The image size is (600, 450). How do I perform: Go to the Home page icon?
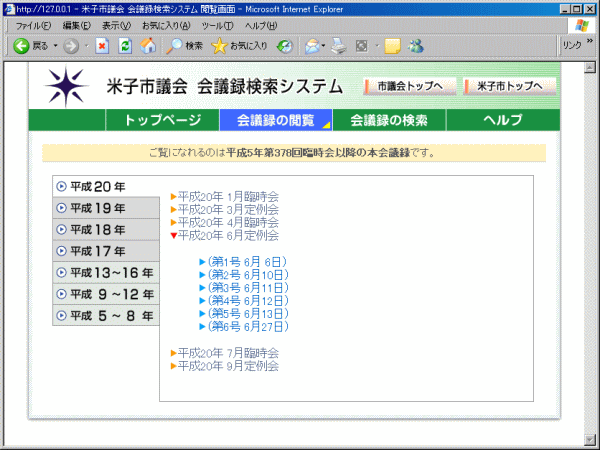click(x=148, y=46)
